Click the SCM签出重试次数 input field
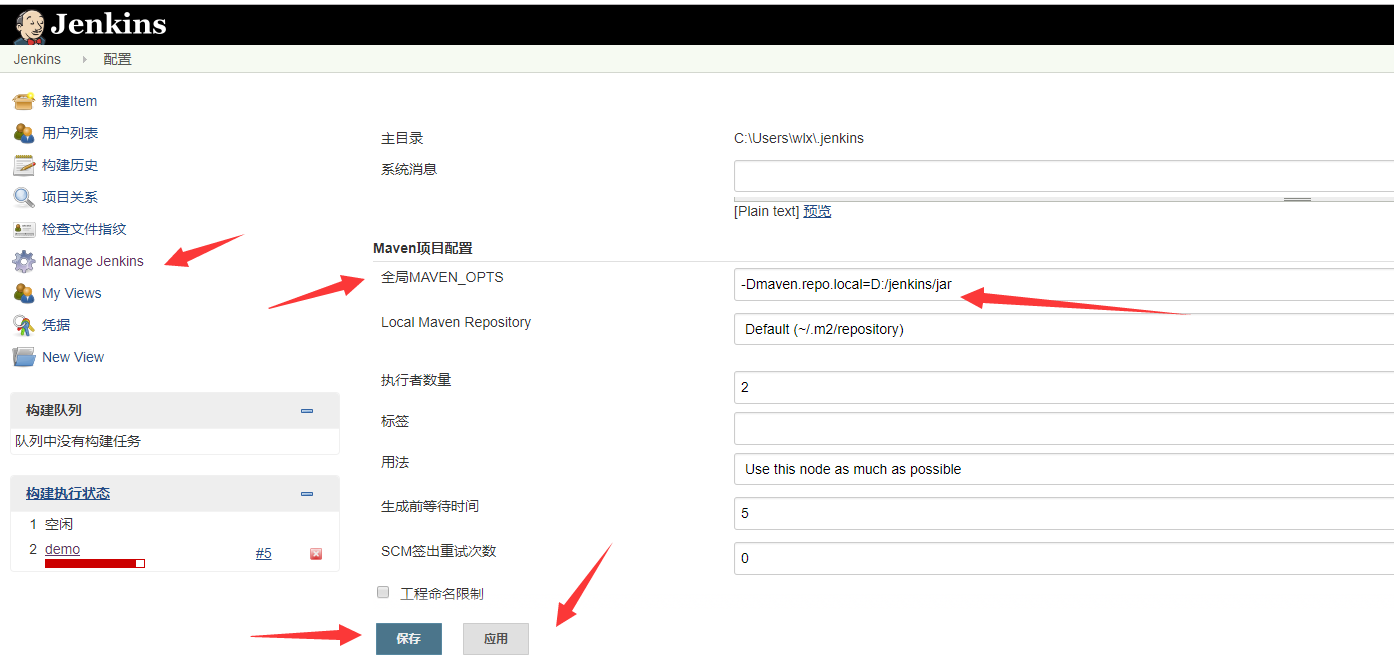Image resolution: width=1394 pixels, height=662 pixels. (1064, 558)
